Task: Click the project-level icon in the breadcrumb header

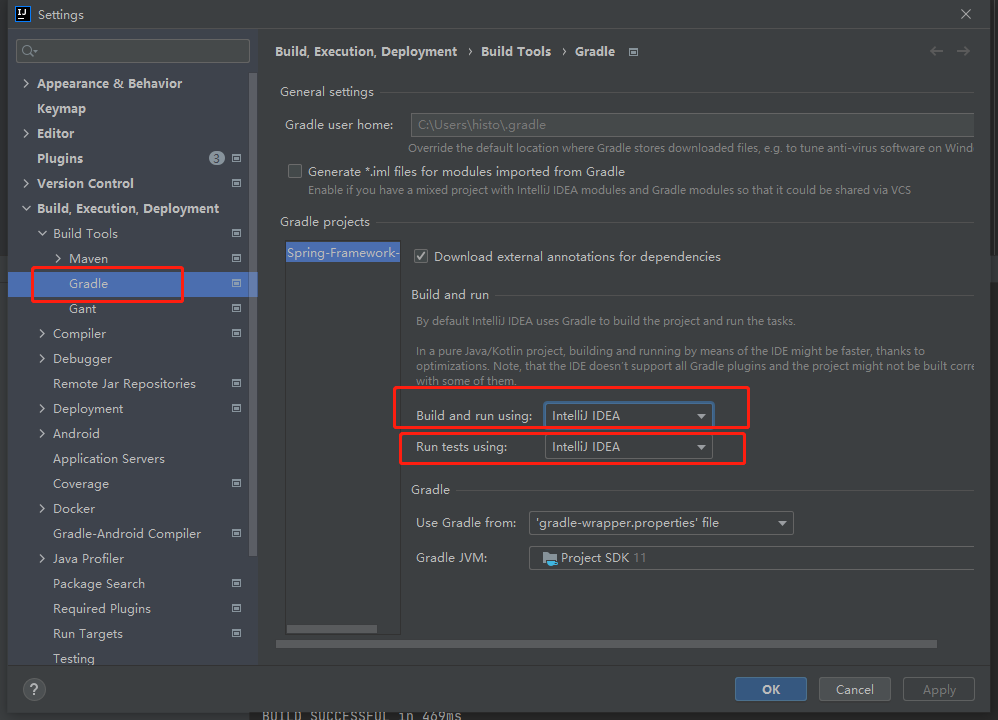Action: (633, 52)
